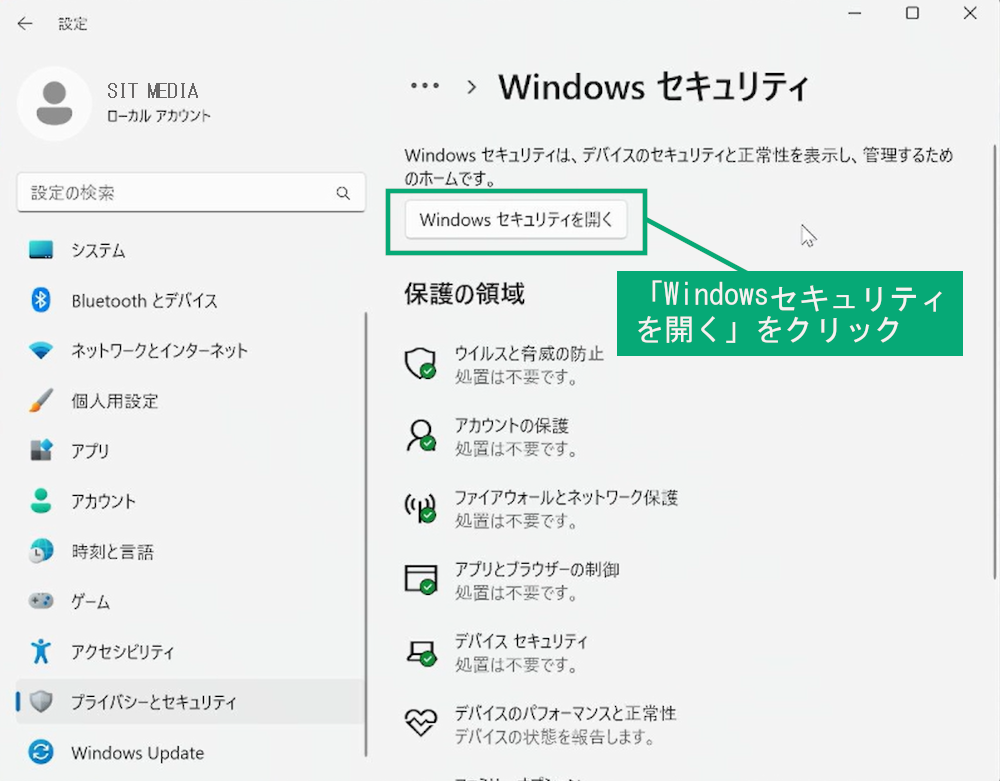Open アクセシビリティ settings

pos(190,651)
